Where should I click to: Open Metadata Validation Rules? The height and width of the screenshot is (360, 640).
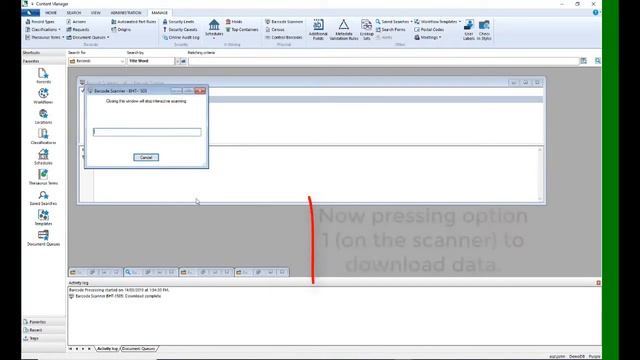click(344, 29)
